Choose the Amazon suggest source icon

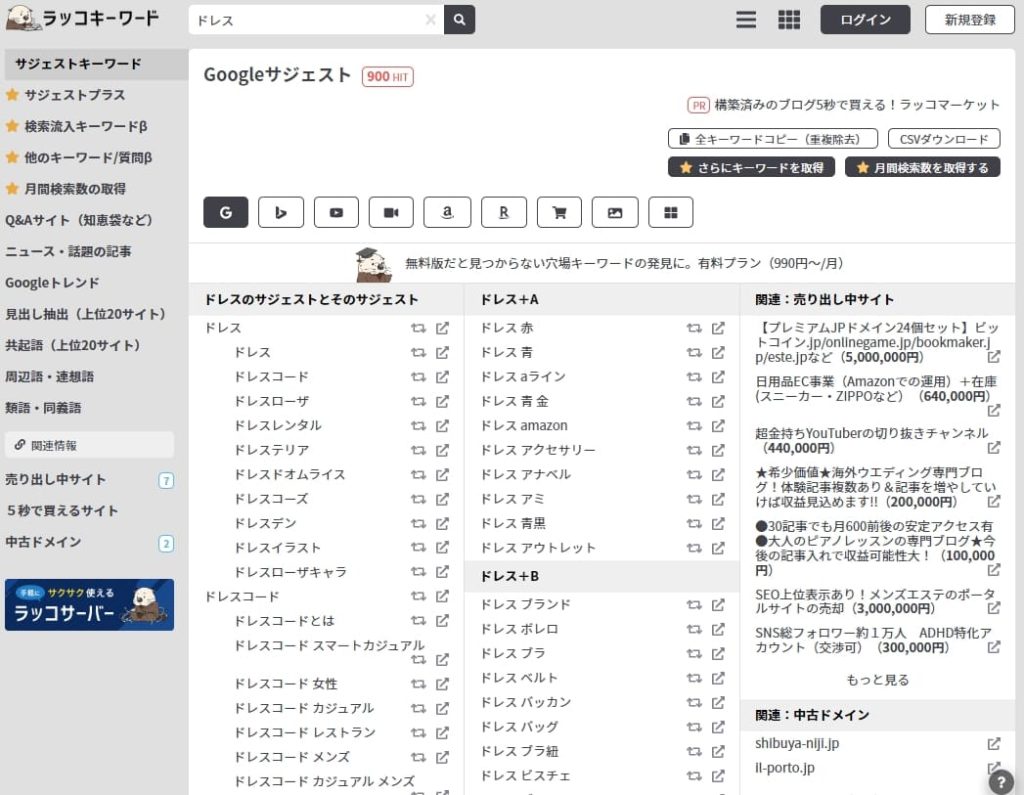(x=447, y=212)
